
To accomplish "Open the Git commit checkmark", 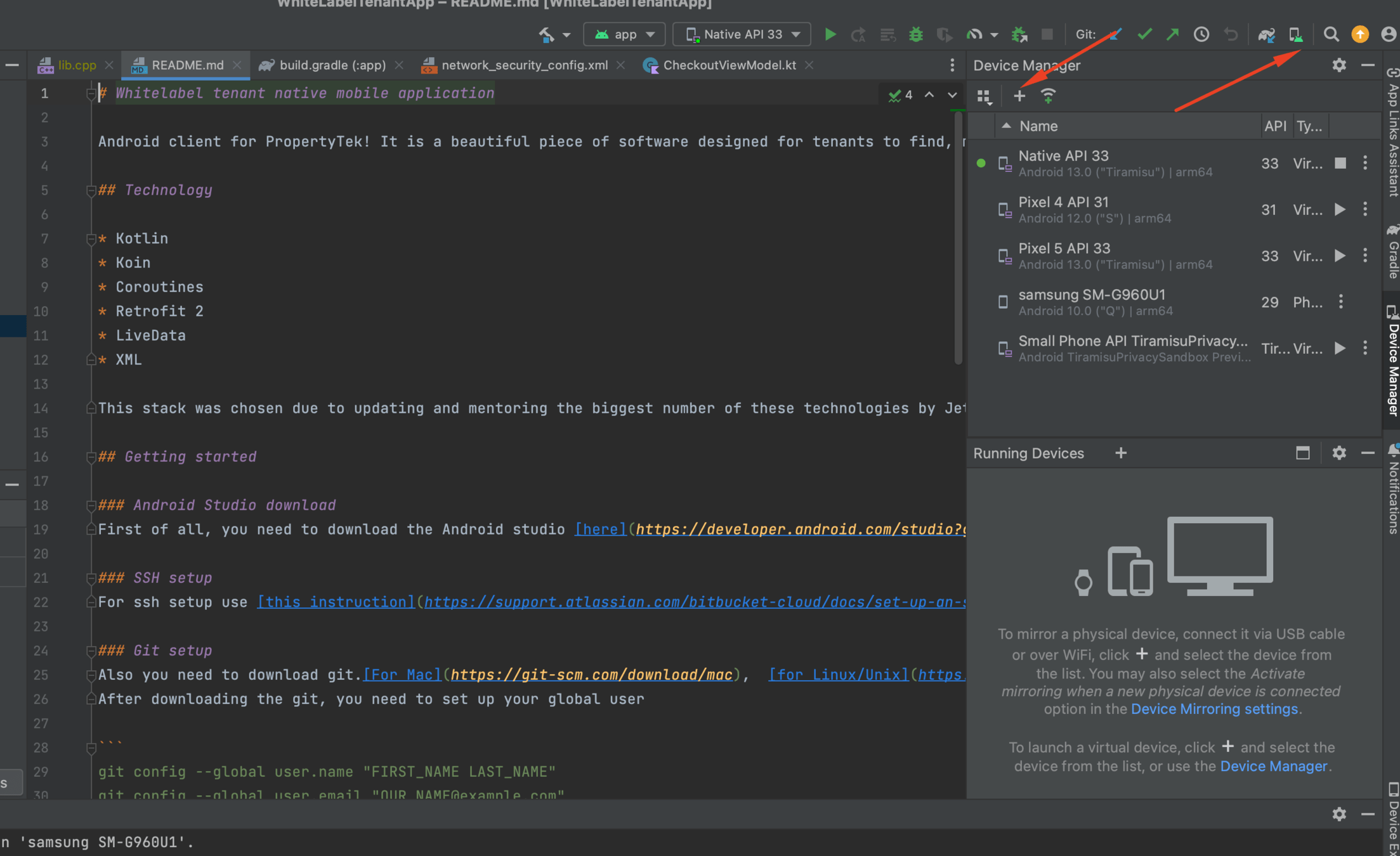I will pos(1144,34).
